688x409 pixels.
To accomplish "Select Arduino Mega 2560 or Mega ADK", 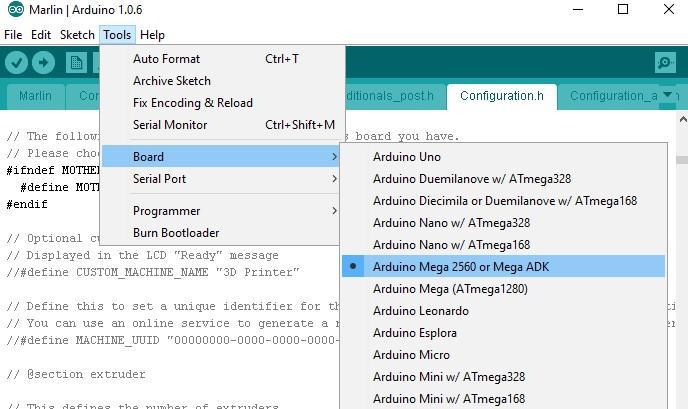I will [460, 267].
